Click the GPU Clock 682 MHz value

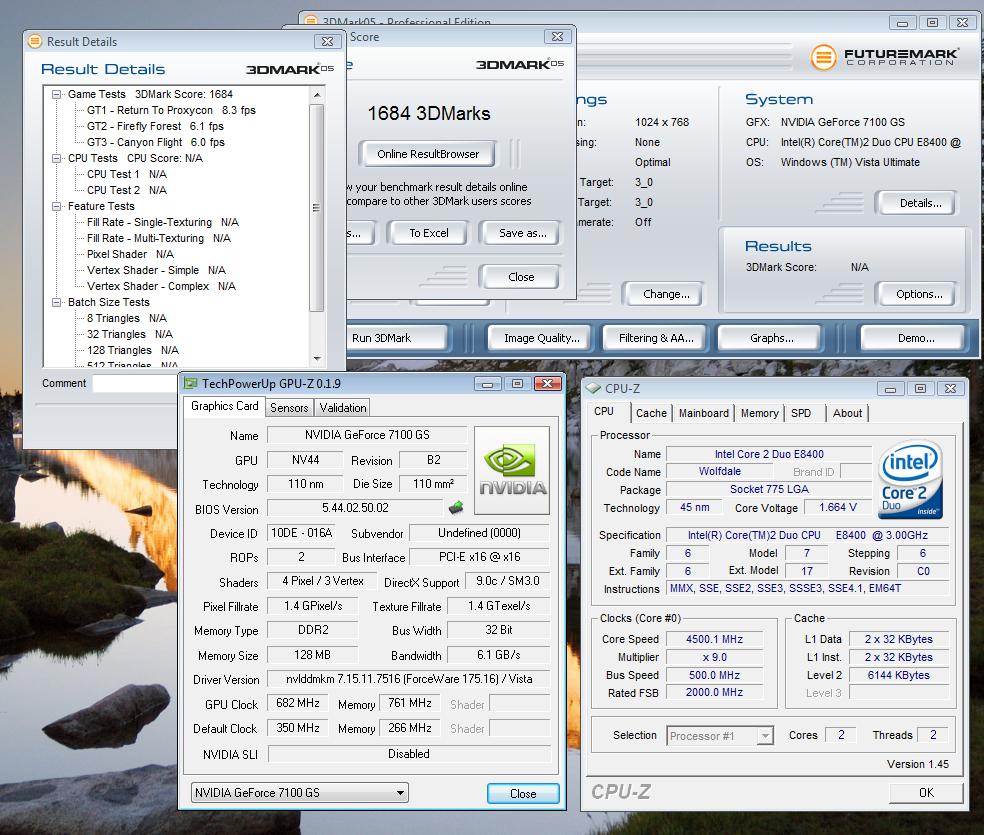pyautogui.click(x=297, y=703)
